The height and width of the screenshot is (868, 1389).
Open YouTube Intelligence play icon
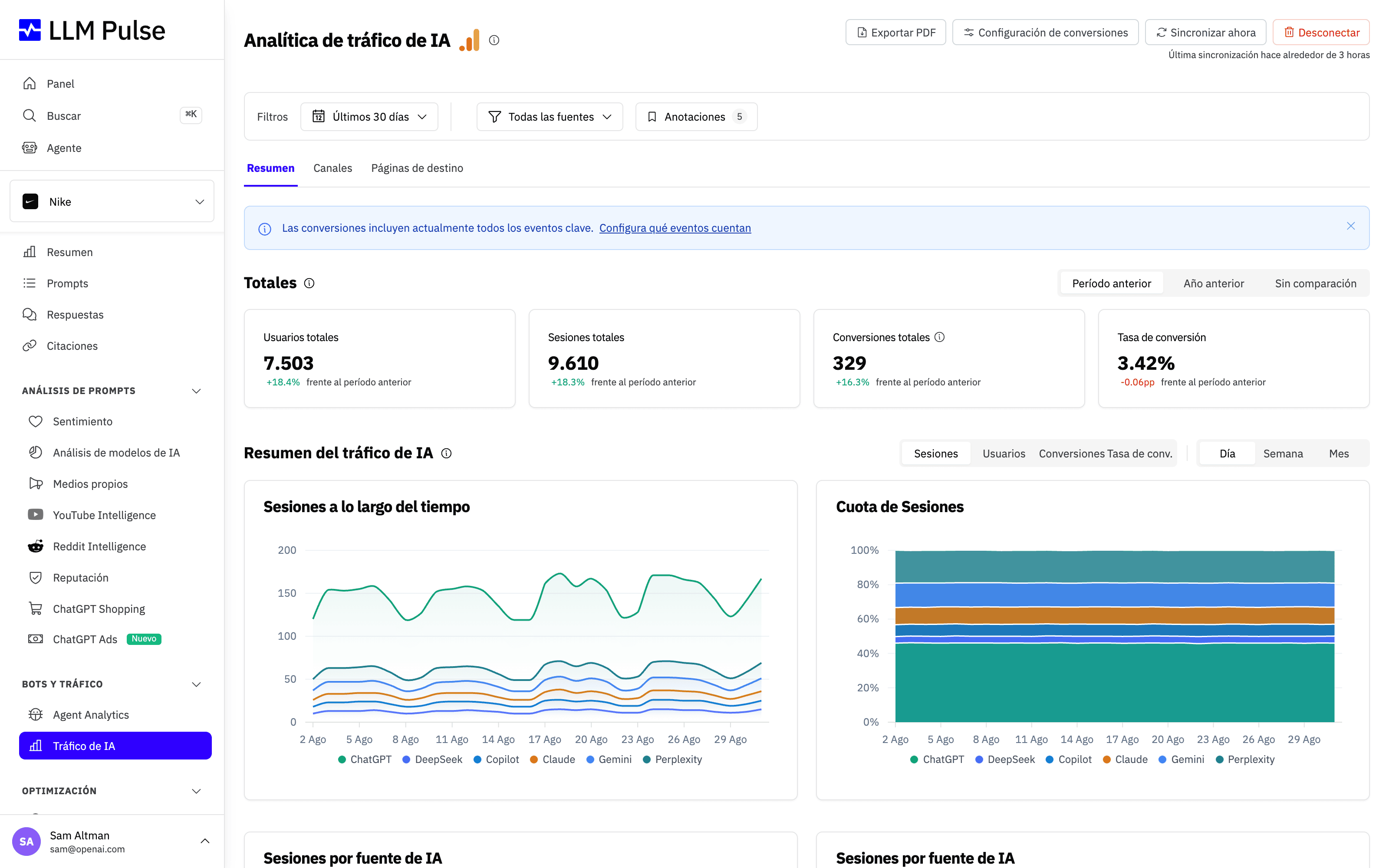pos(36,514)
